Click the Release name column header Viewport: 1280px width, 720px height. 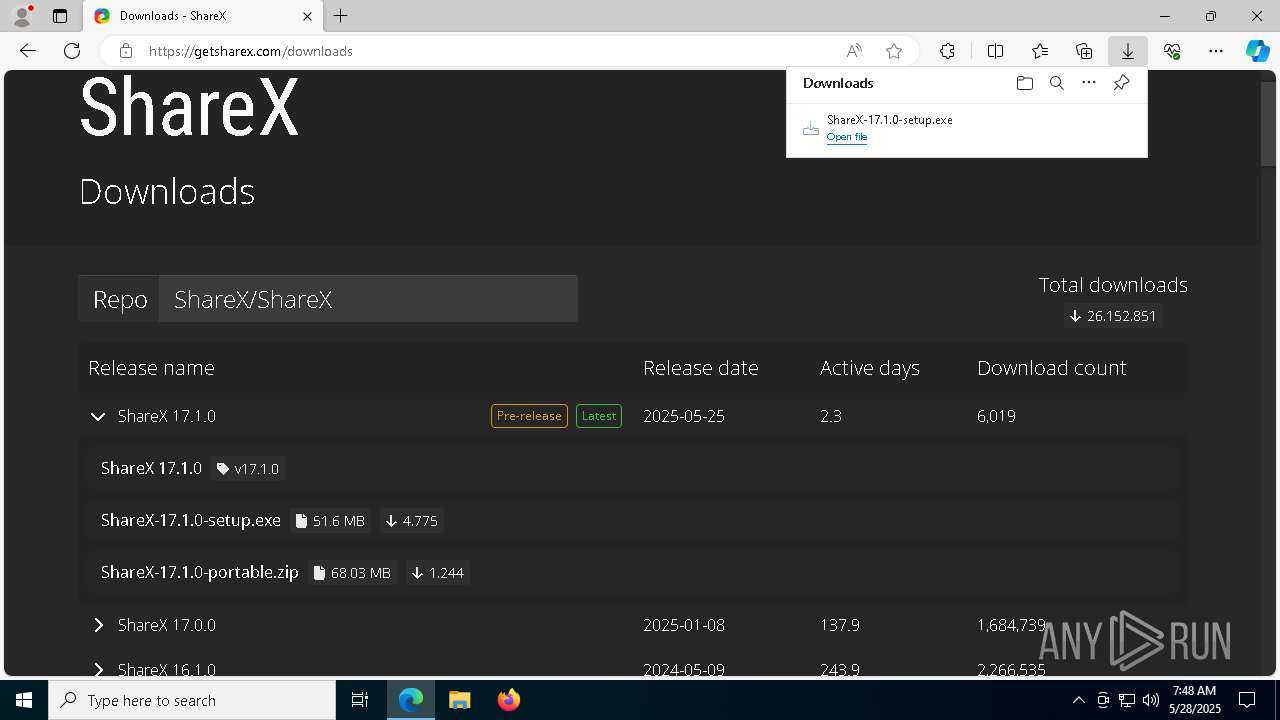151,368
